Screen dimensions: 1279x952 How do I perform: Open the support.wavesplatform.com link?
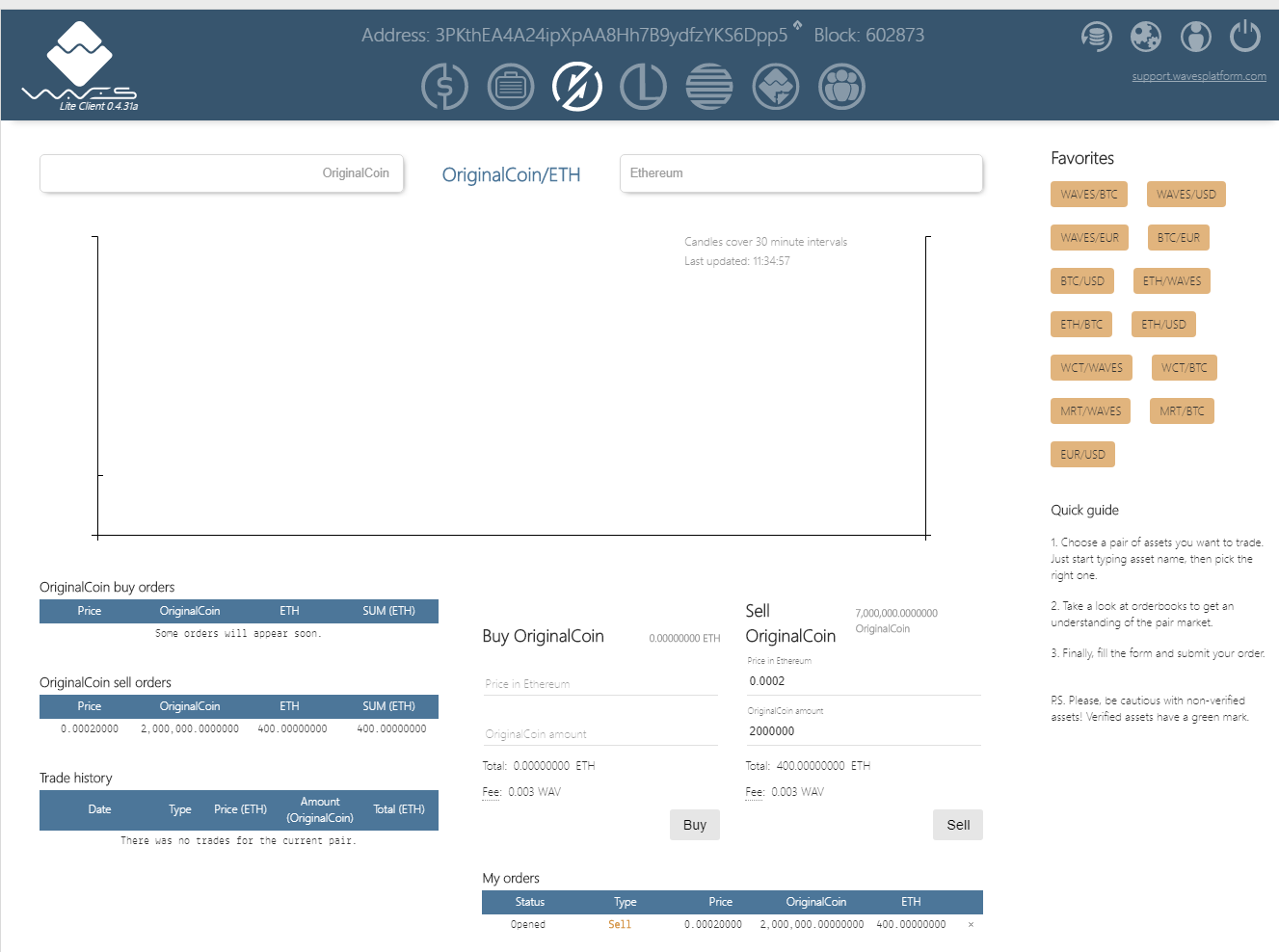[x=1199, y=76]
